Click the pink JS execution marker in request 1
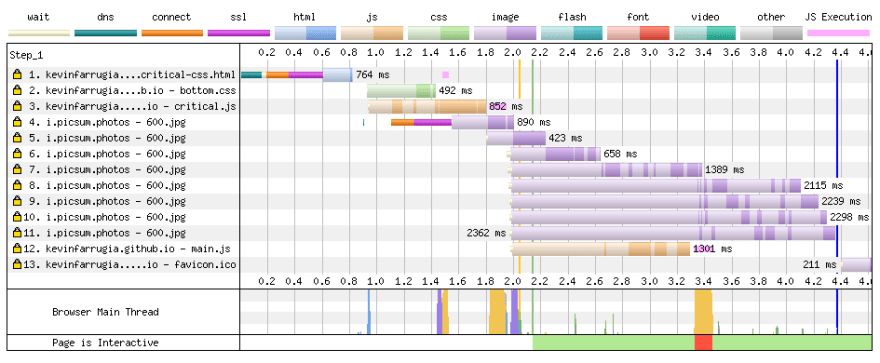Image resolution: width=880 pixels, height=363 pixels. point(446,75)
